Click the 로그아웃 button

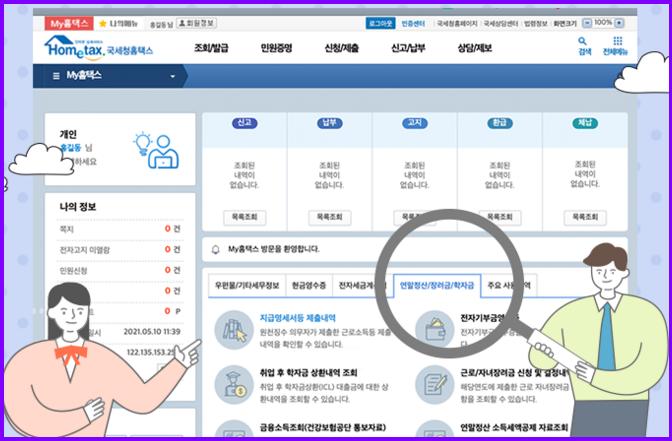pyautogui.click(x=380, y=24)
